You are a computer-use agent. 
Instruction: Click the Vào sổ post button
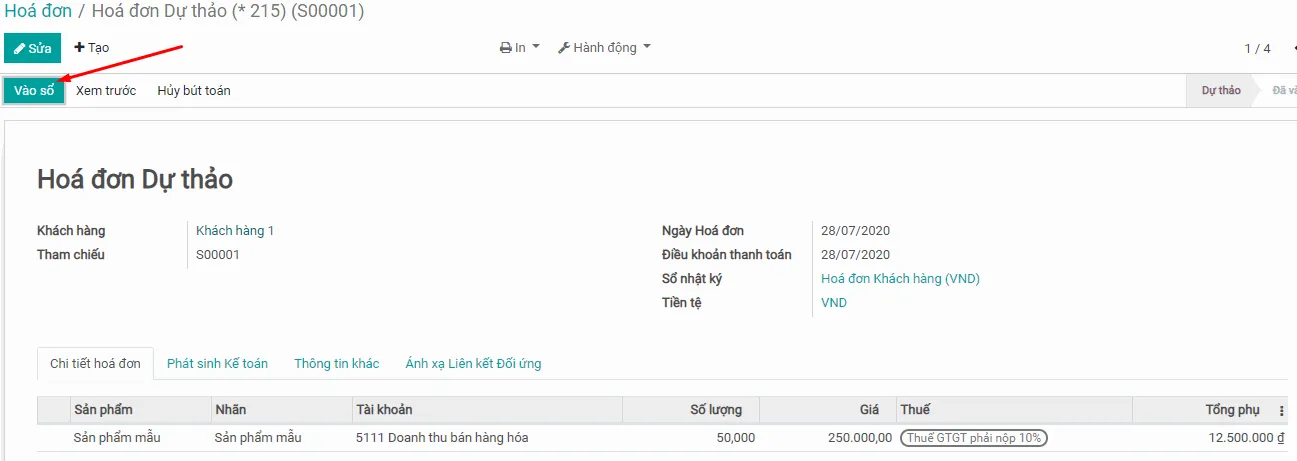(34, 91)
